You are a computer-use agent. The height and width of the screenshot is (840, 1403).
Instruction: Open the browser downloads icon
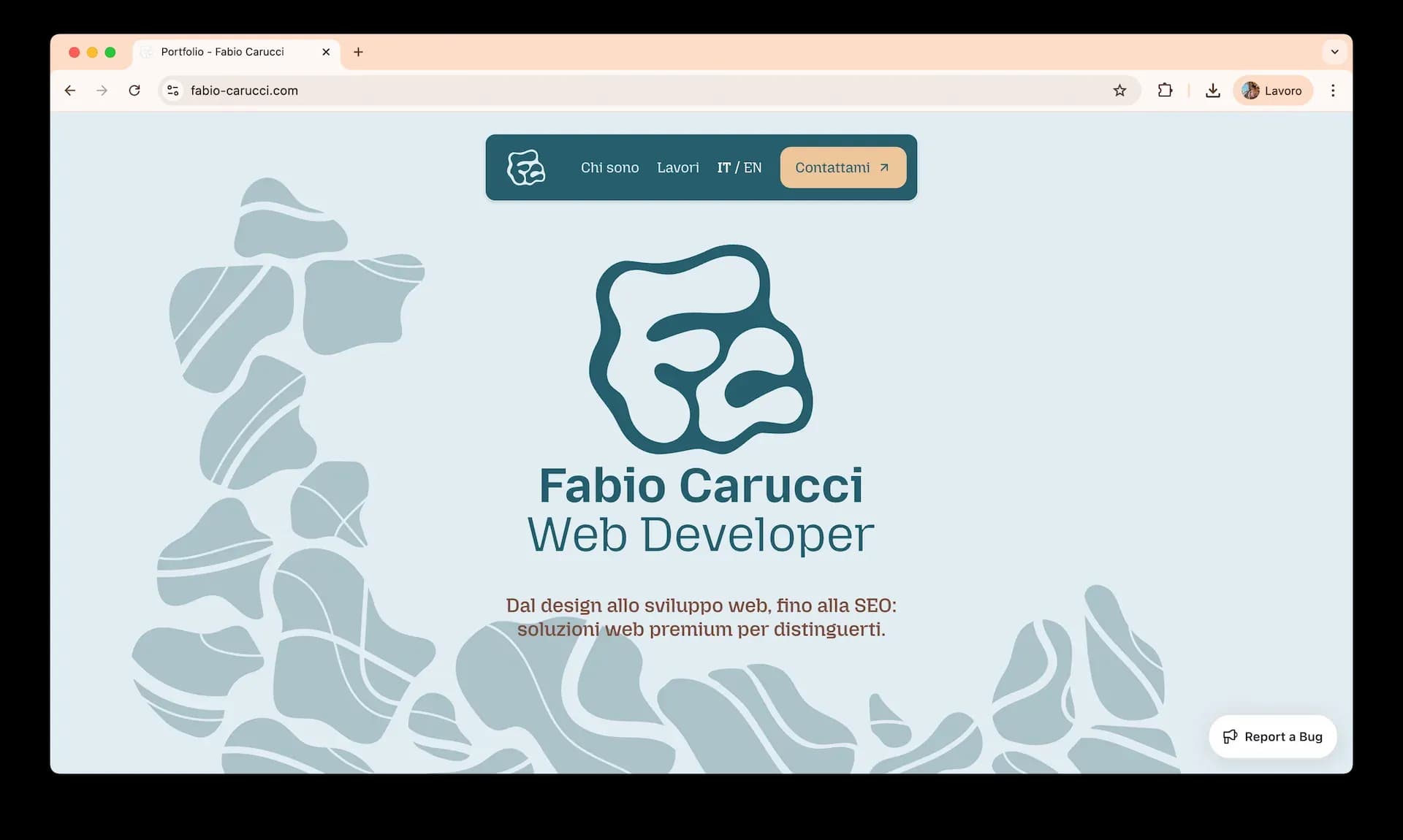1213,90
